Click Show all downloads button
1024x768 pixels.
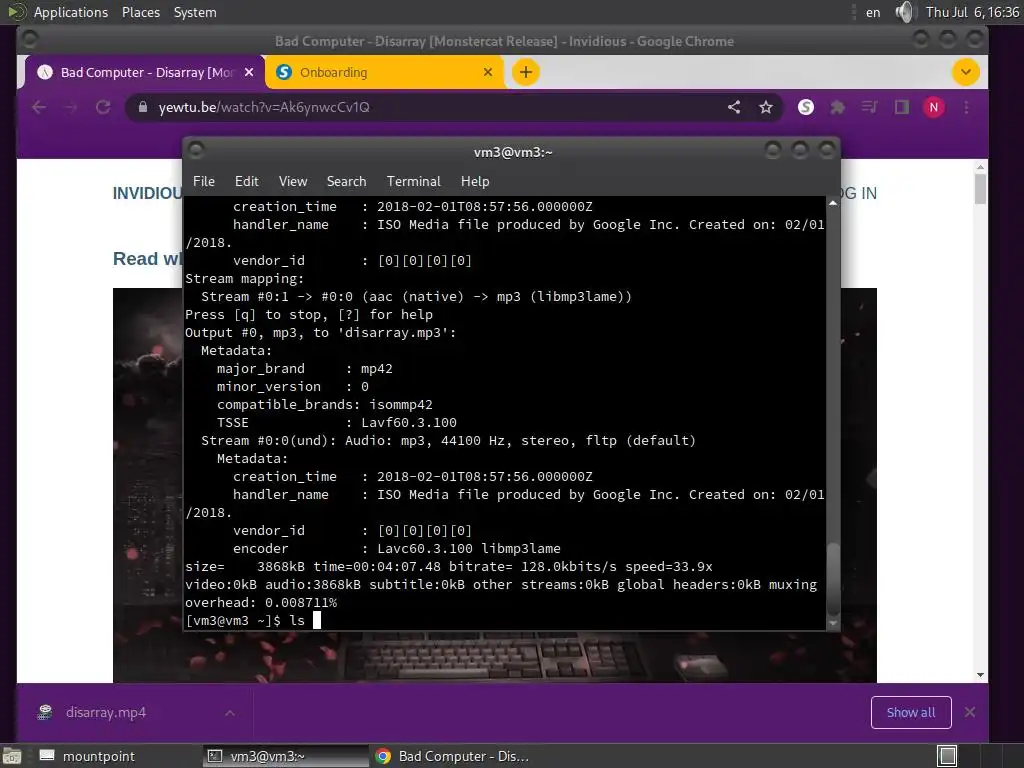[911, 712]
